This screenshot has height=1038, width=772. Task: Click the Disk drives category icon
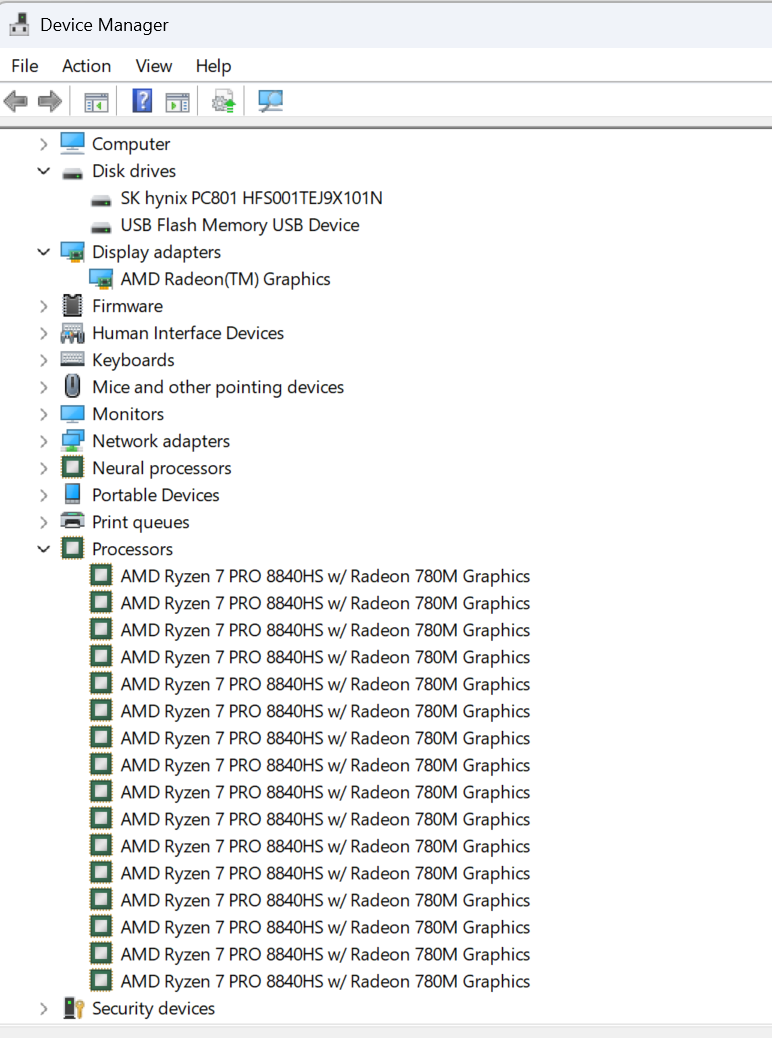(72, 173)
